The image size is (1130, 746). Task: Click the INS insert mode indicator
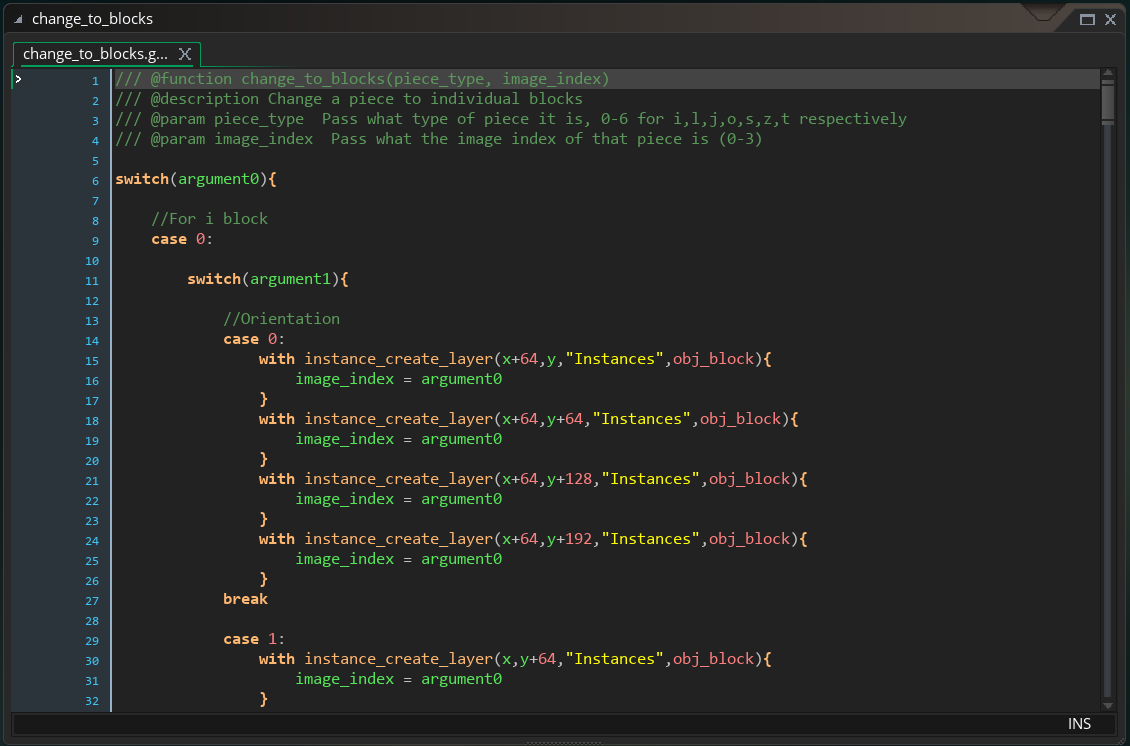1079,724
